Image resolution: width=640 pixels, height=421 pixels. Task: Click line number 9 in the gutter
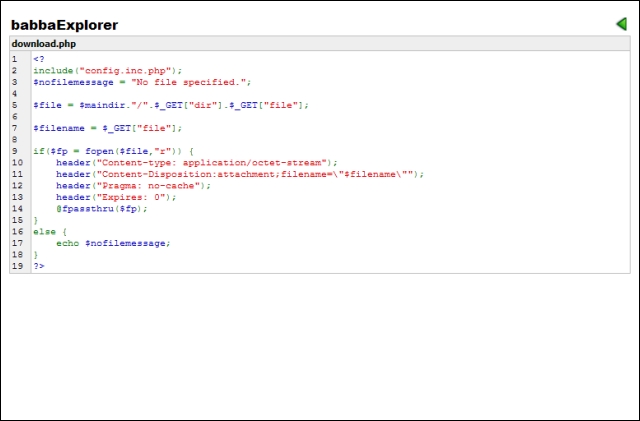(x=15, y=151)
